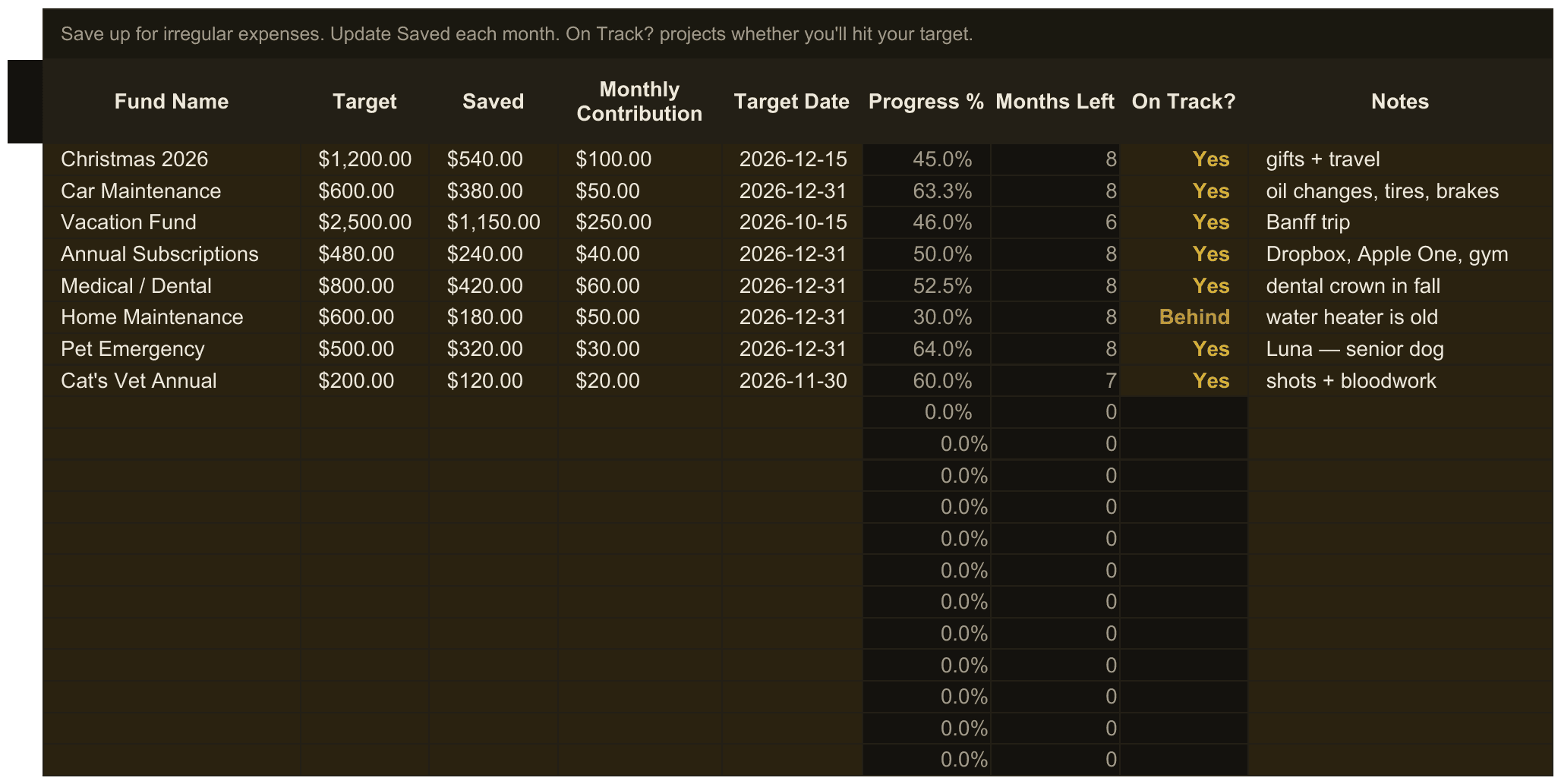Select the Monthly Contribution header
The width and height of the screenshot is (1561, 784).
[x=639, y=102]
